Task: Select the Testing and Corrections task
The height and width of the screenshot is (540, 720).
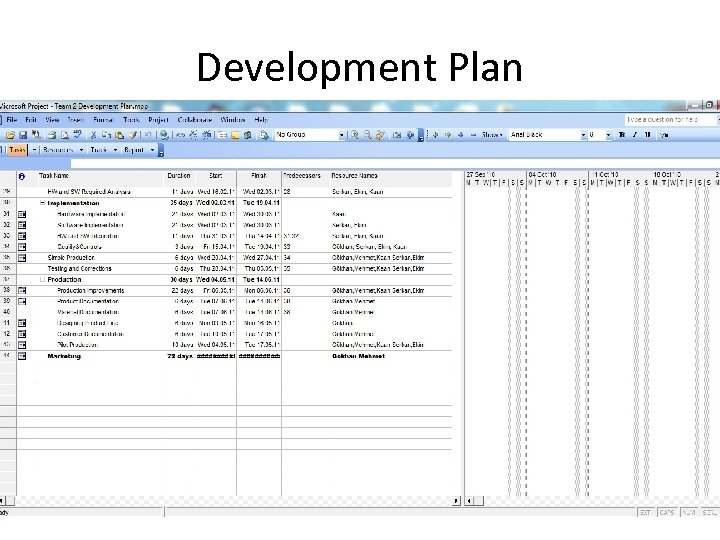Action: 79,269
